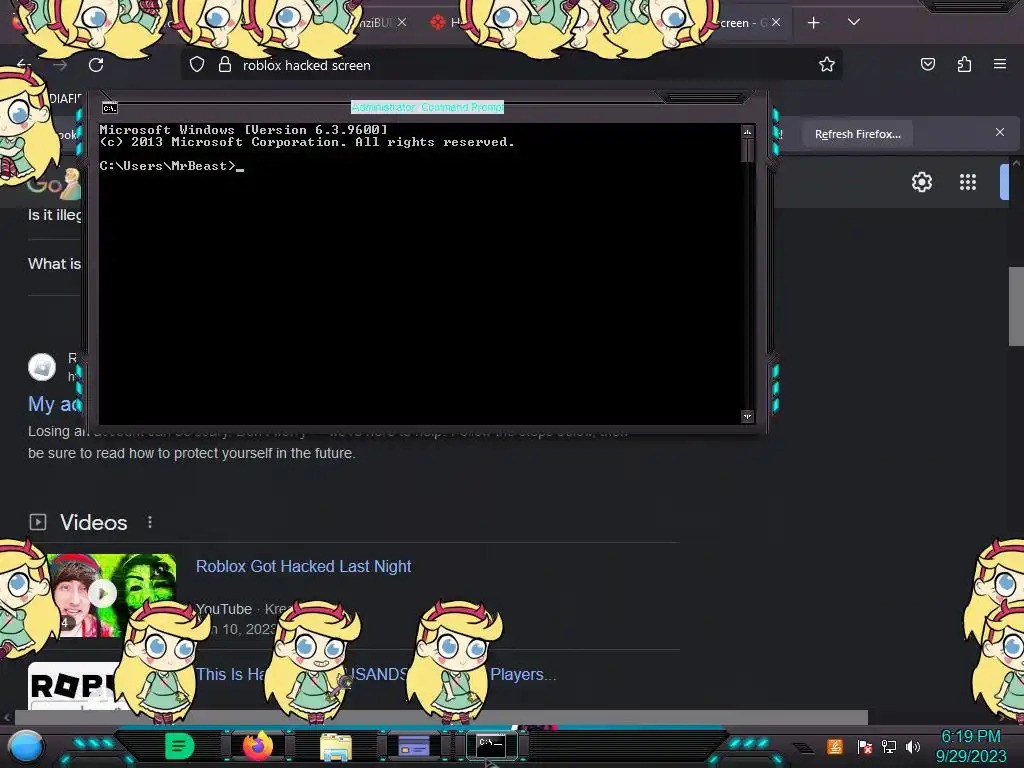Dismiss the Refresh Firefox notification bar
Screen dimensions: 1024x768
coord(1000,133)
